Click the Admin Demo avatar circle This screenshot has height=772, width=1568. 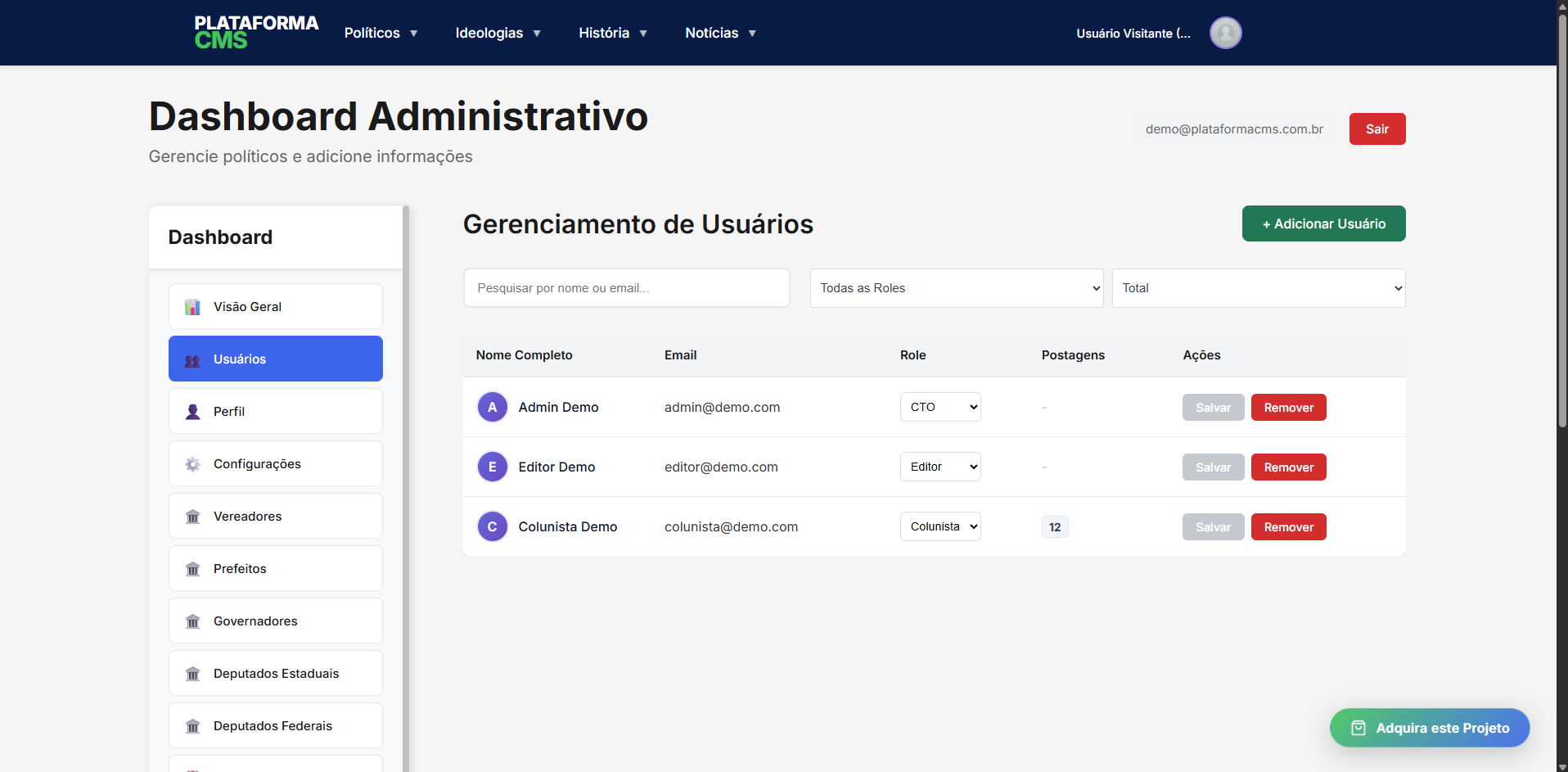click(x=492, y=407)
